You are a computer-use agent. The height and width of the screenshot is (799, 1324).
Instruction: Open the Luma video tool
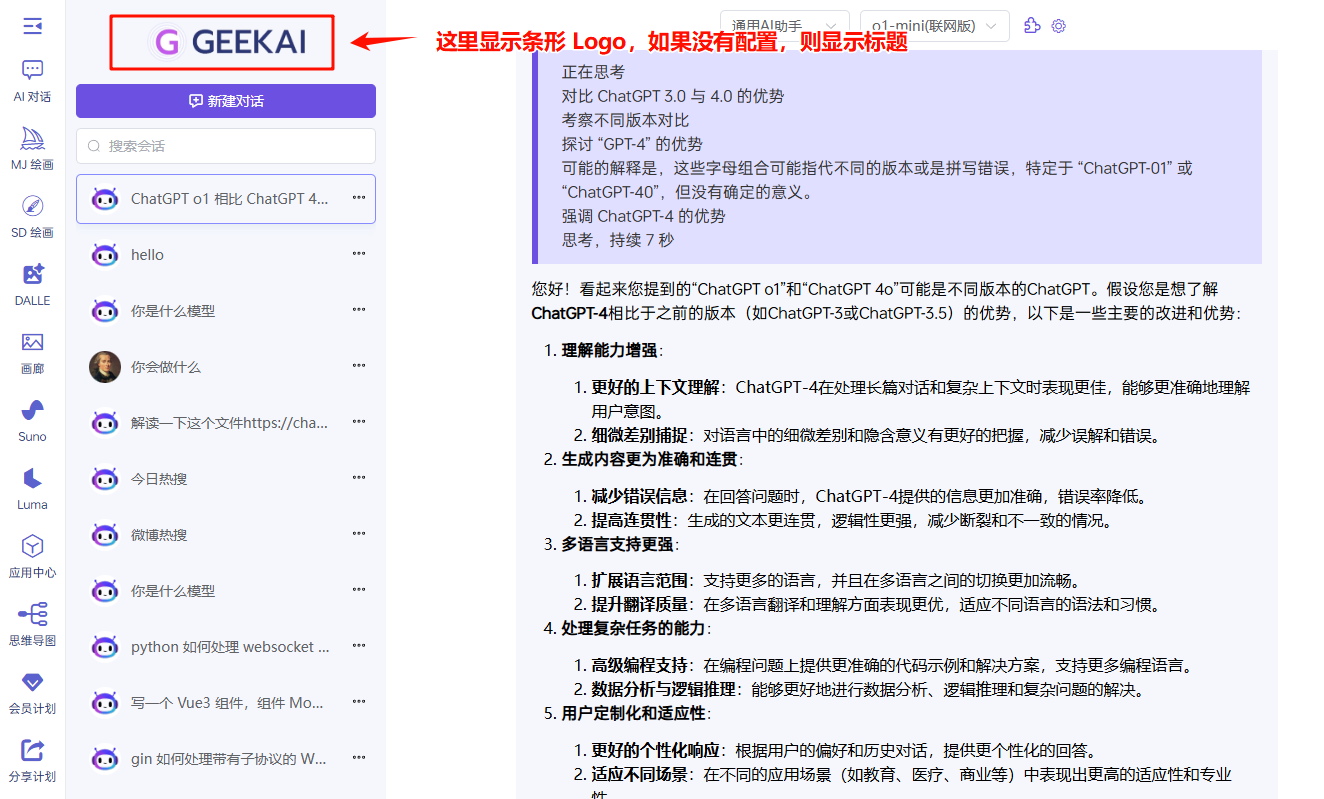click(x=32, y=488)
